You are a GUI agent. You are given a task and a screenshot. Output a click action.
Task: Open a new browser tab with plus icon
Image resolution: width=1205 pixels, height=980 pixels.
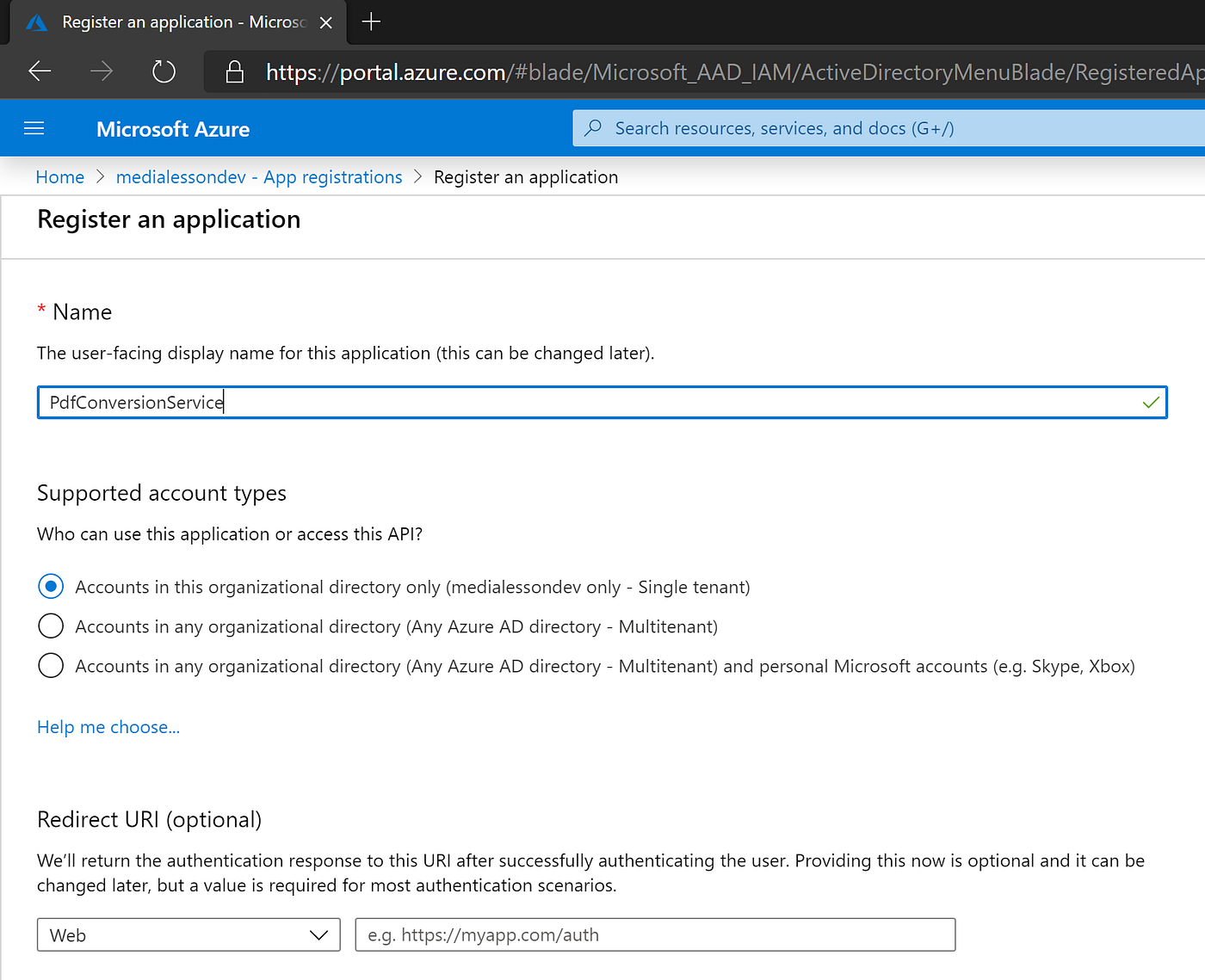point(370,22)
